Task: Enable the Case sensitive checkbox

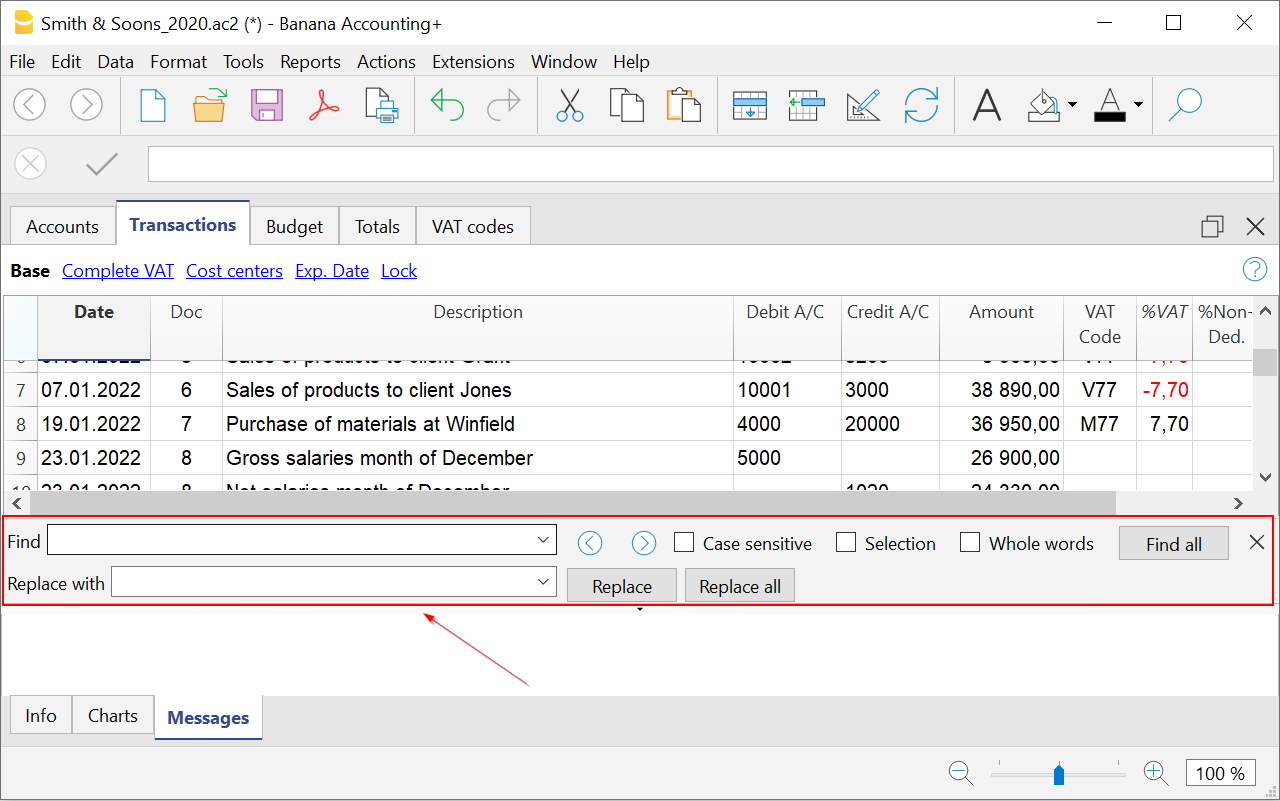Action: [x=684, y=543]
